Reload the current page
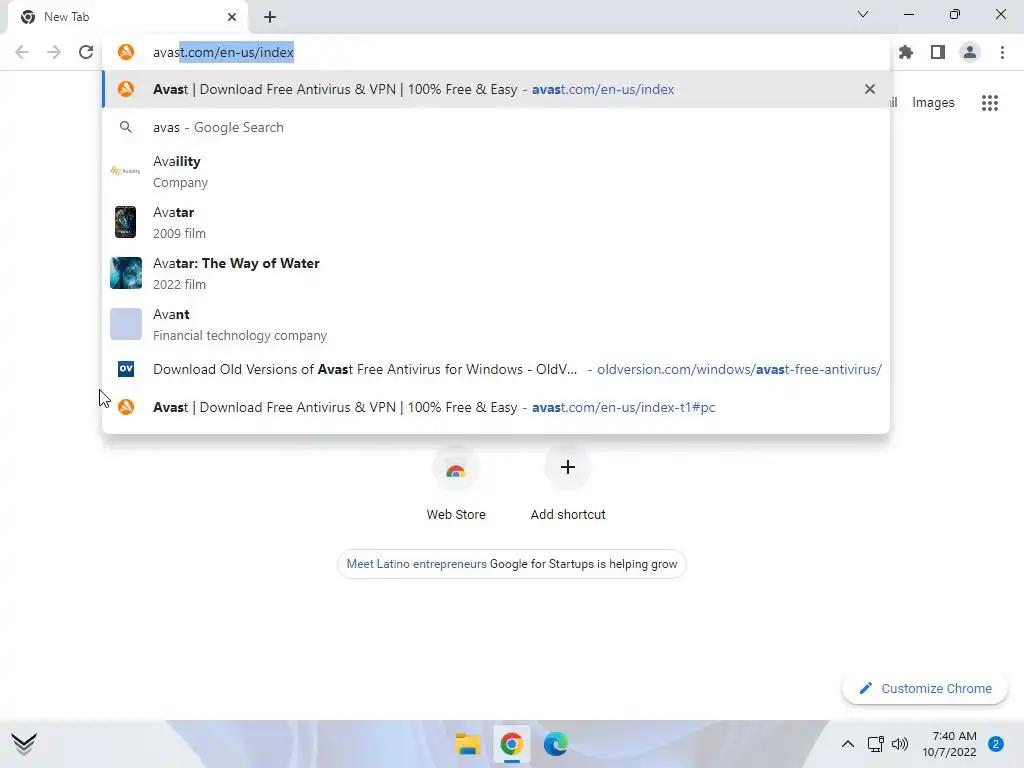Screen dimensions: 1024x768 click(x=86, y=52)
